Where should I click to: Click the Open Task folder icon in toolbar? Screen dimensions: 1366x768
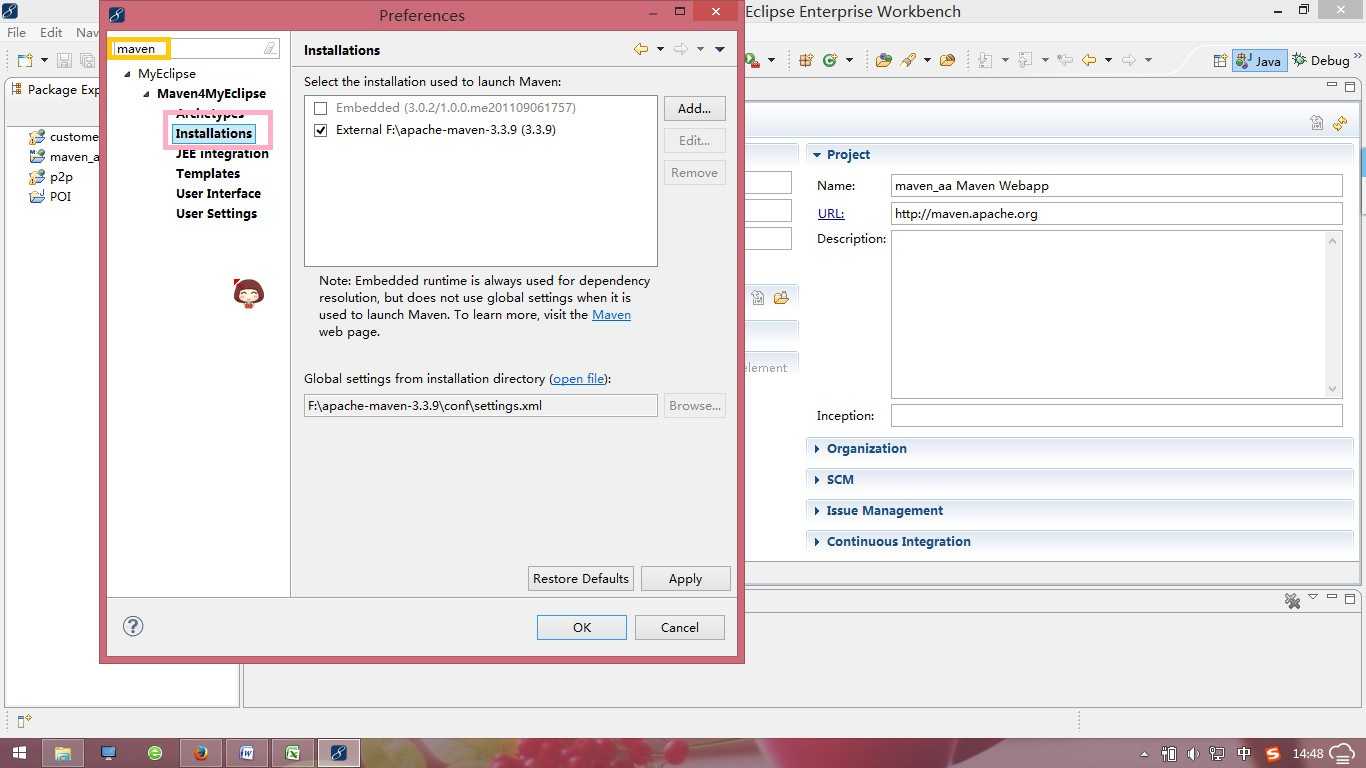click(x=948, y=61)
